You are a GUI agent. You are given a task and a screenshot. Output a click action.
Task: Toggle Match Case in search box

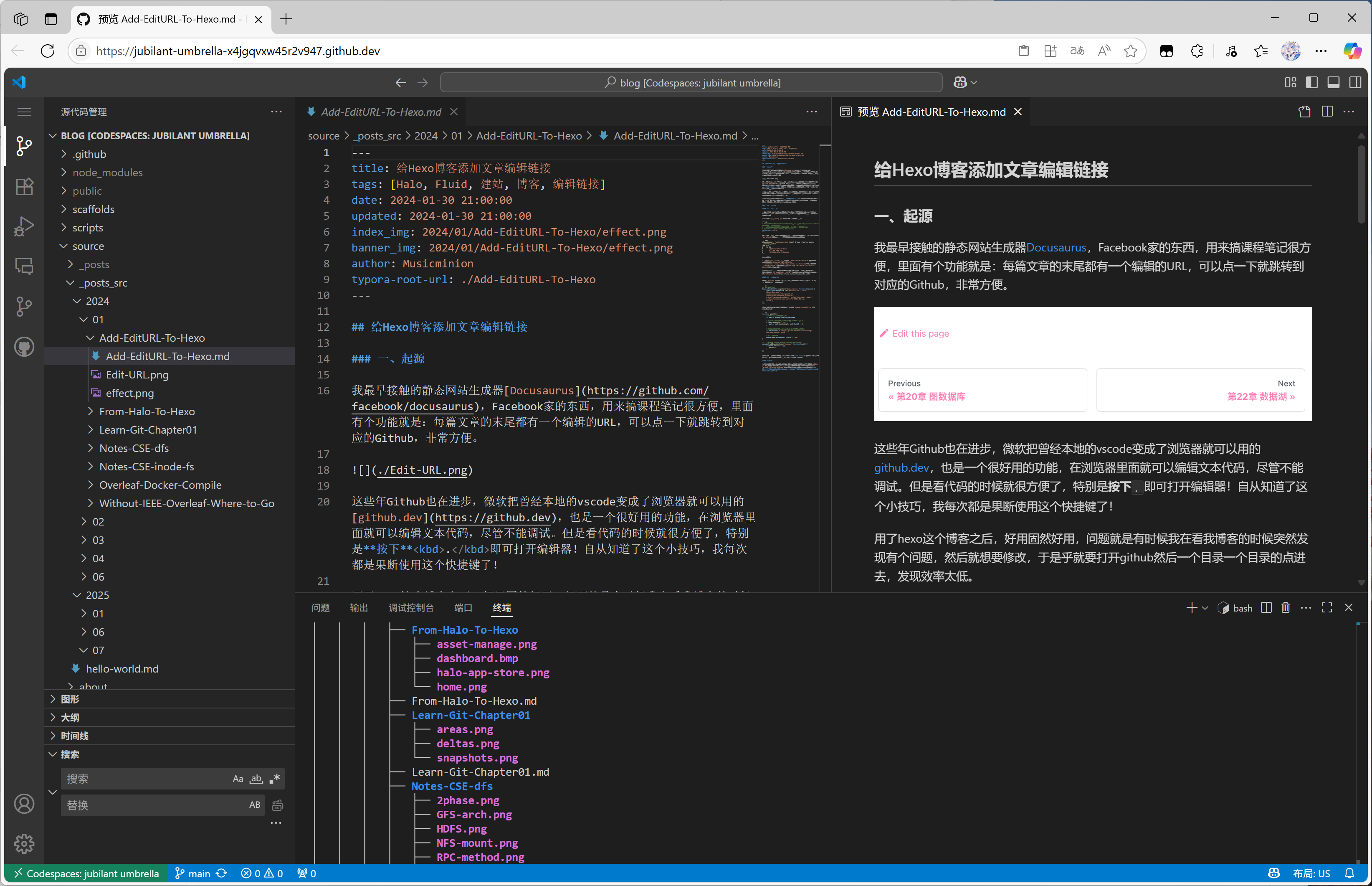click(x=238, y=778)
